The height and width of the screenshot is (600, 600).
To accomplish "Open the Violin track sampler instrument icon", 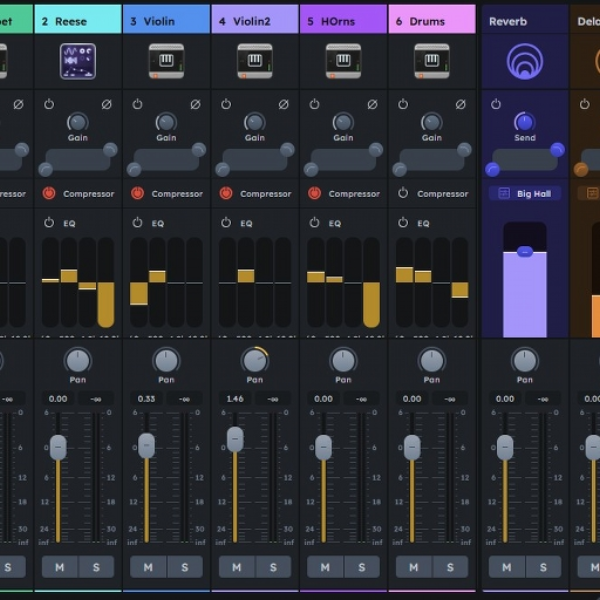I will coord(166,61).
